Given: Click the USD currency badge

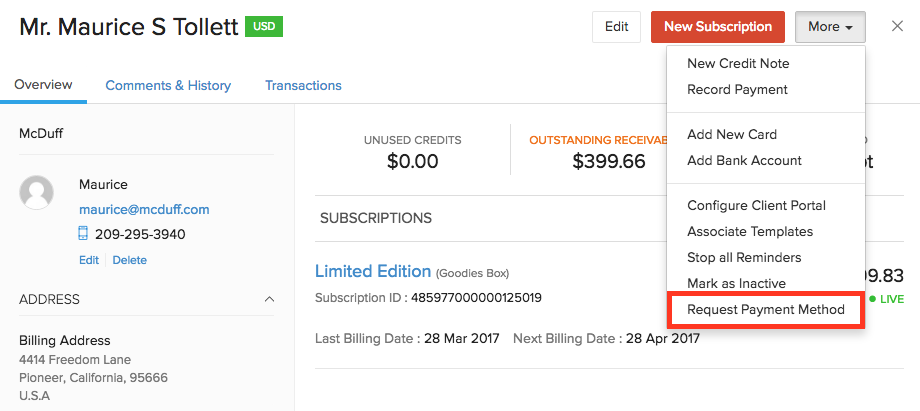Looking at the screenshot, I should tap(264, 27).
